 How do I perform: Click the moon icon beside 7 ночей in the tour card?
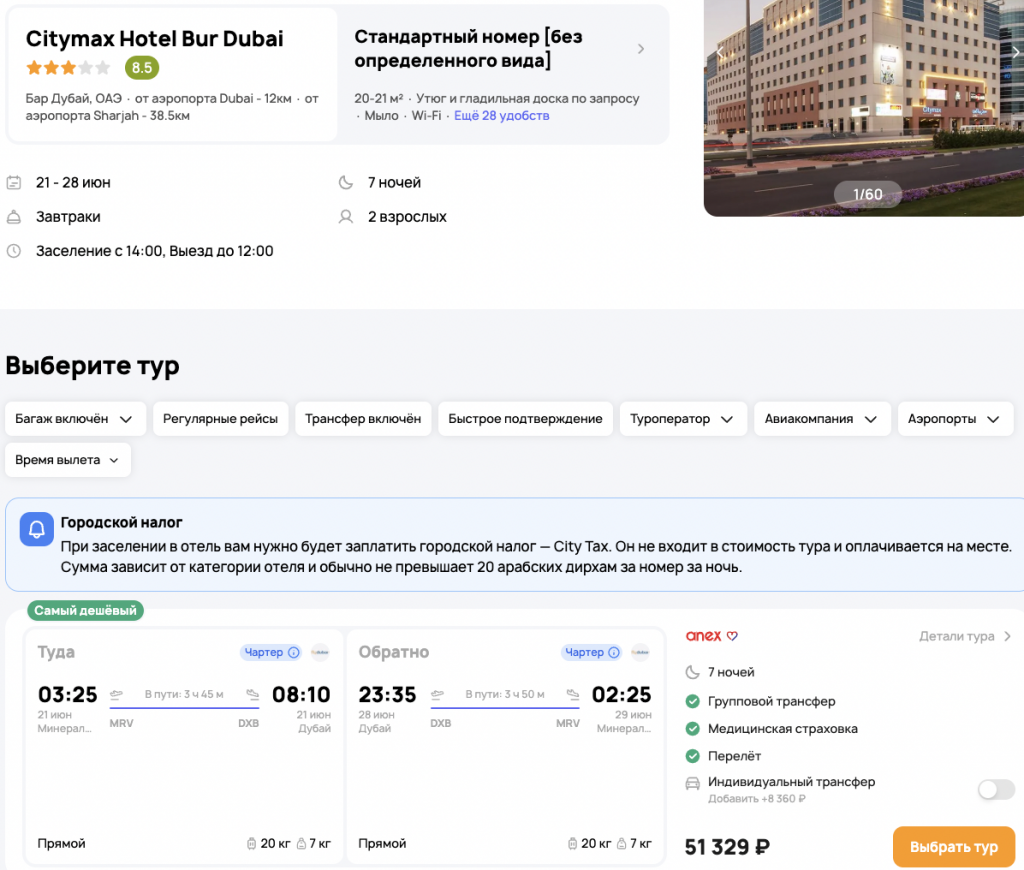tap(692, 672)
